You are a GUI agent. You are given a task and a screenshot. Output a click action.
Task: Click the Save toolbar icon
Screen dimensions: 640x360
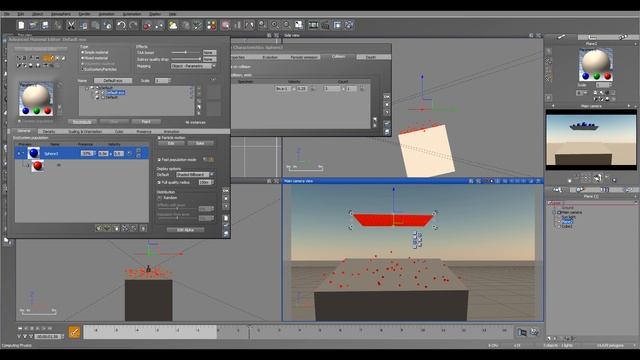(x=45, y=25)
